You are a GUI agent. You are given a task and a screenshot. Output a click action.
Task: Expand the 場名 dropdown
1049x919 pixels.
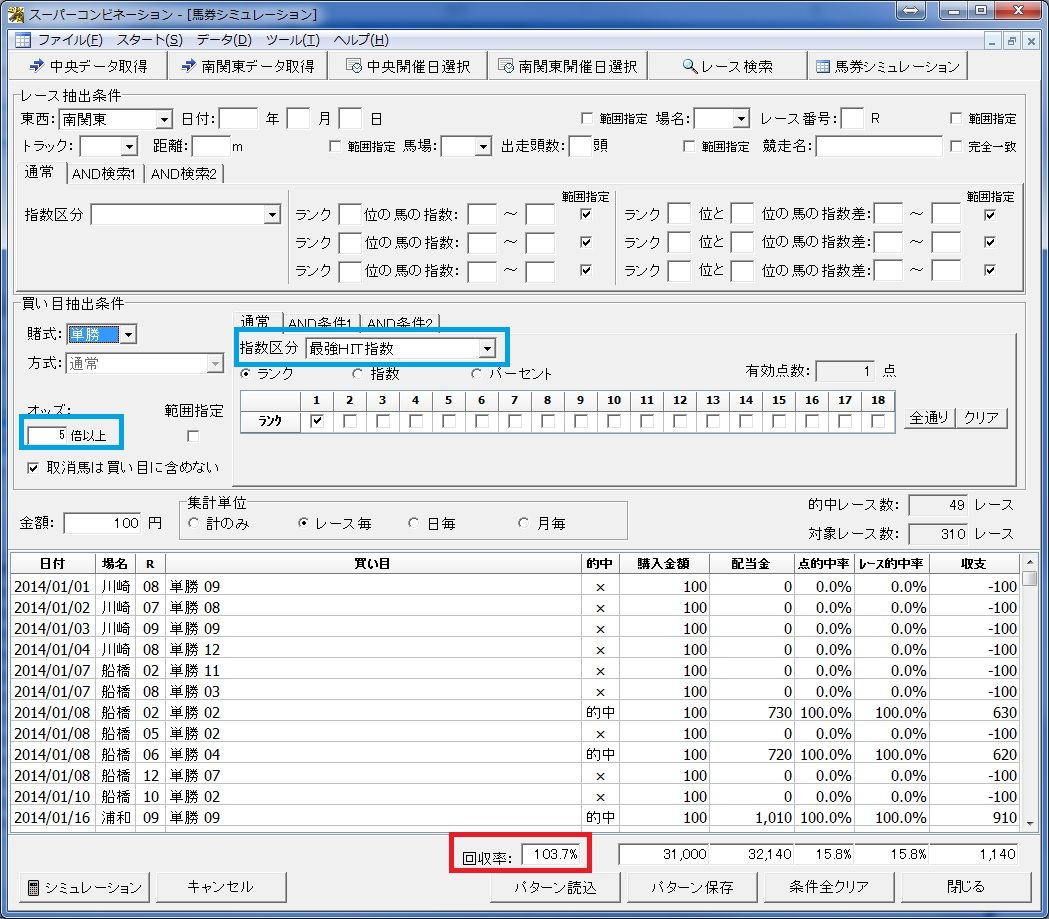point(741,120)
